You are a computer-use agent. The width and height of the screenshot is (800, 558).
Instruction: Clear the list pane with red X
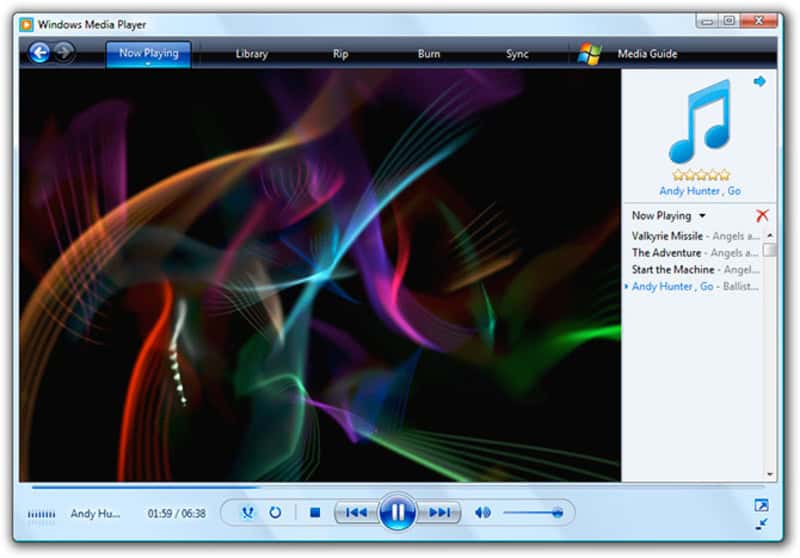click(762, 215)
